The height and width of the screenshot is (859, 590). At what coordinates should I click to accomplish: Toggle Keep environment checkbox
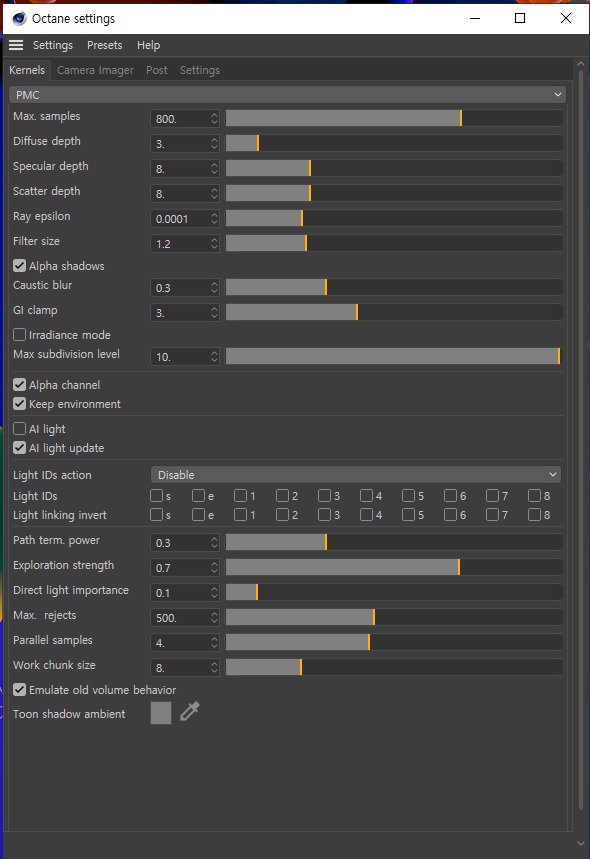coord(19,404)
